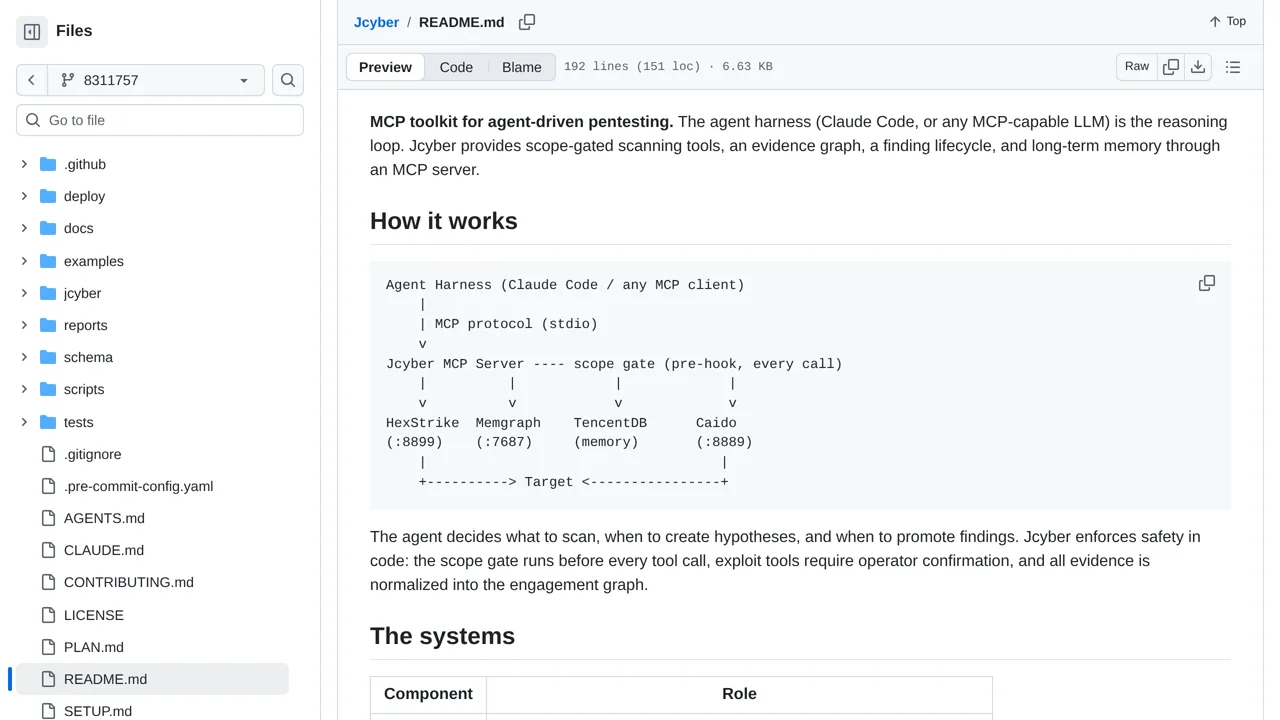The height and width of the screenshot is (720, 1280).
Task: Copy the README.md path icon
Action: [527, 22]
